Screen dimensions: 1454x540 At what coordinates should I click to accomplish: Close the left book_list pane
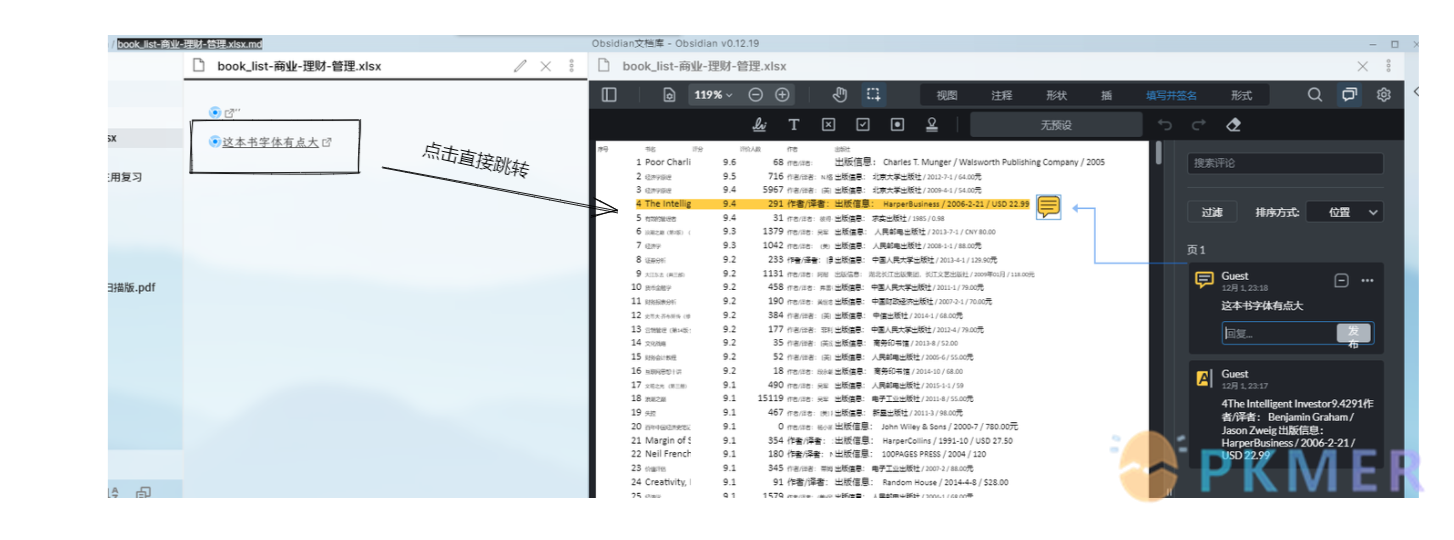546,66
